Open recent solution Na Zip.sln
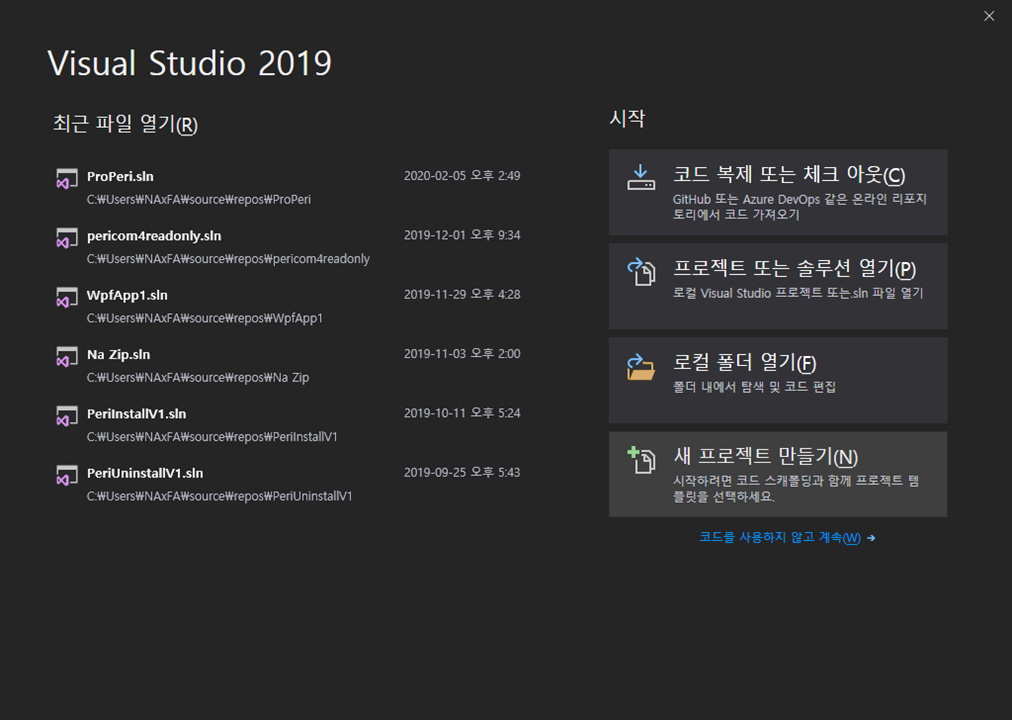 [x=288, y=365]
